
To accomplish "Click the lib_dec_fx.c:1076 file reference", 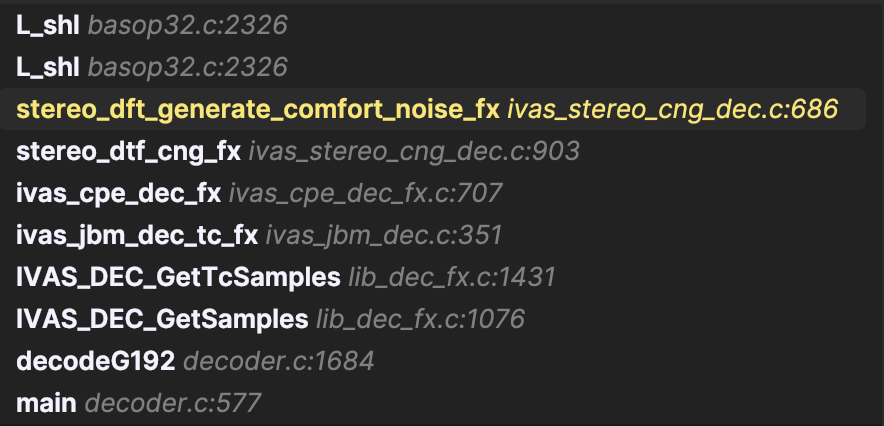I will [420, 320].
